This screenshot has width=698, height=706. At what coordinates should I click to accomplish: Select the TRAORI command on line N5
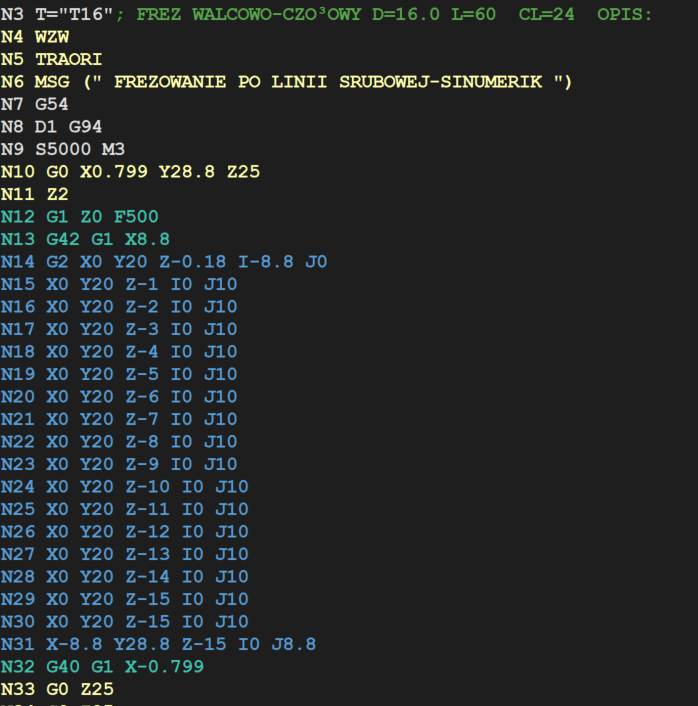coord(68,60)
